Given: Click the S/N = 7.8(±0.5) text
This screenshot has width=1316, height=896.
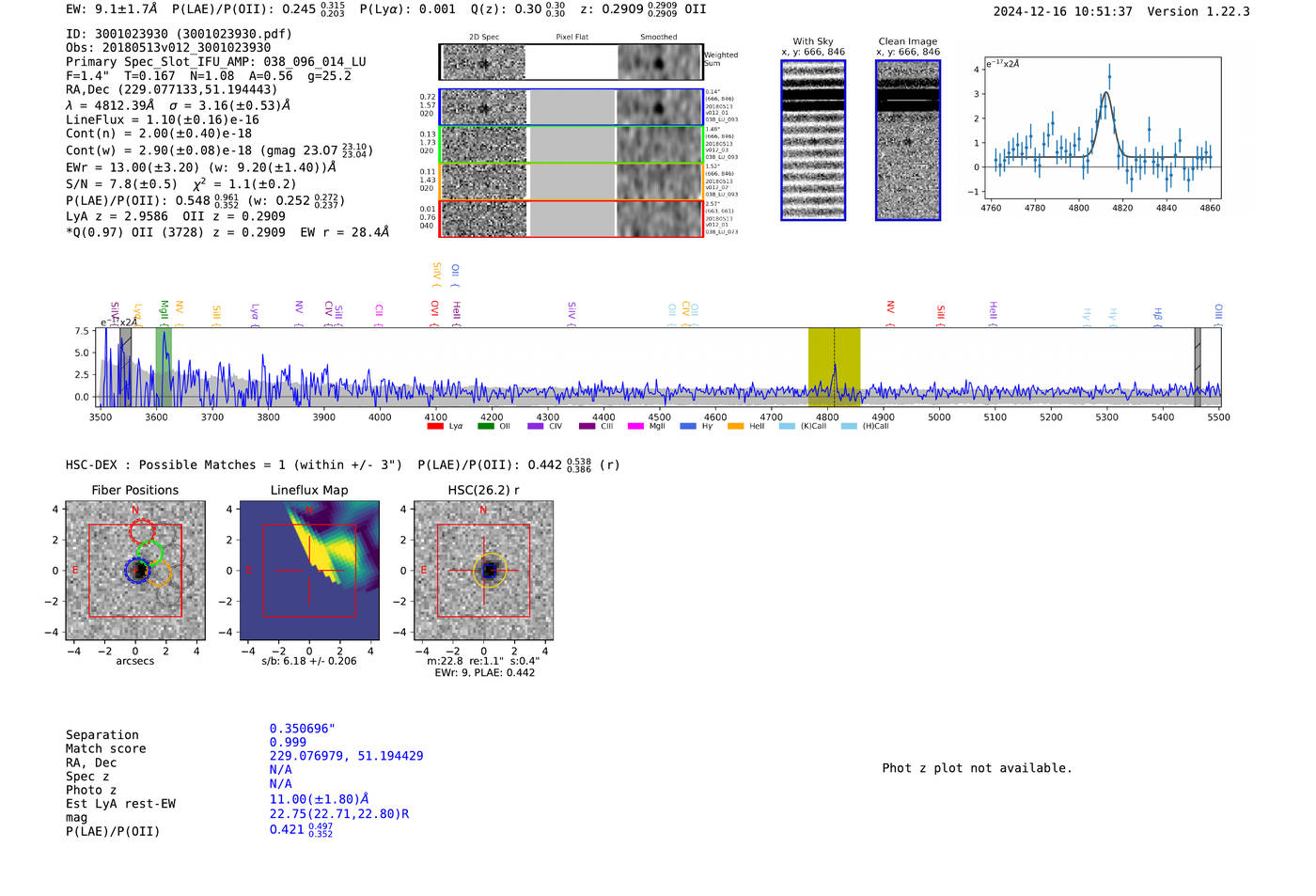Looking at the screenshot, I should click(121, 184).
